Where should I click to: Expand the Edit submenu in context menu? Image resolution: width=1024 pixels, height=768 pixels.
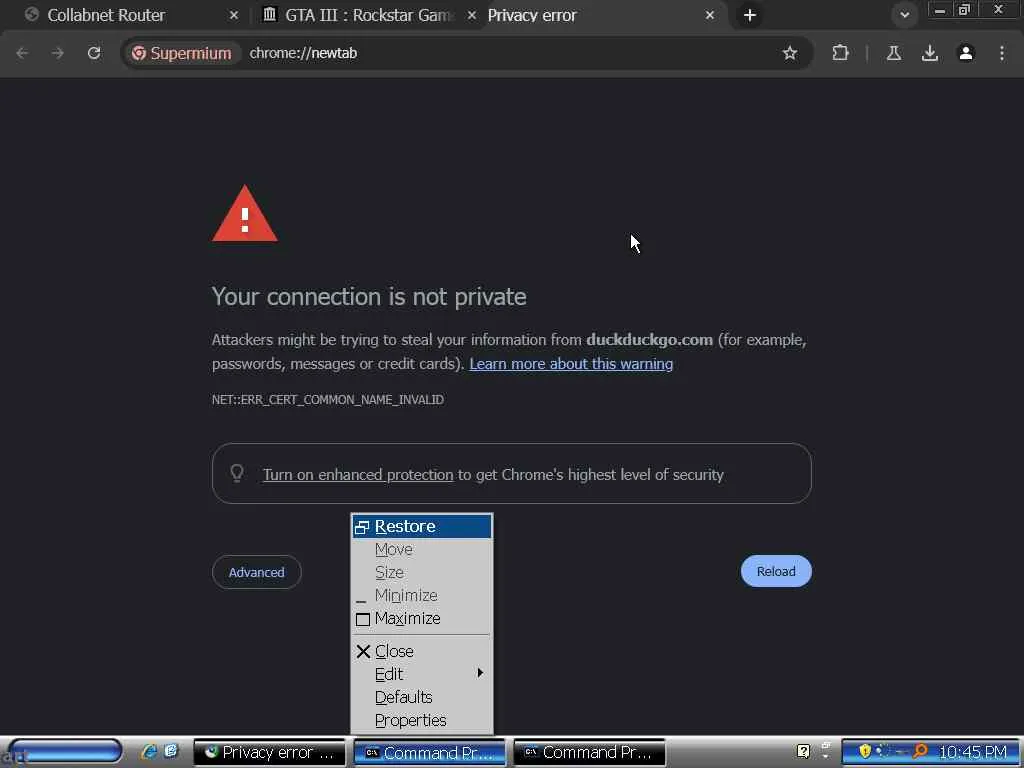pyautogui.click(x=422, y=674)
